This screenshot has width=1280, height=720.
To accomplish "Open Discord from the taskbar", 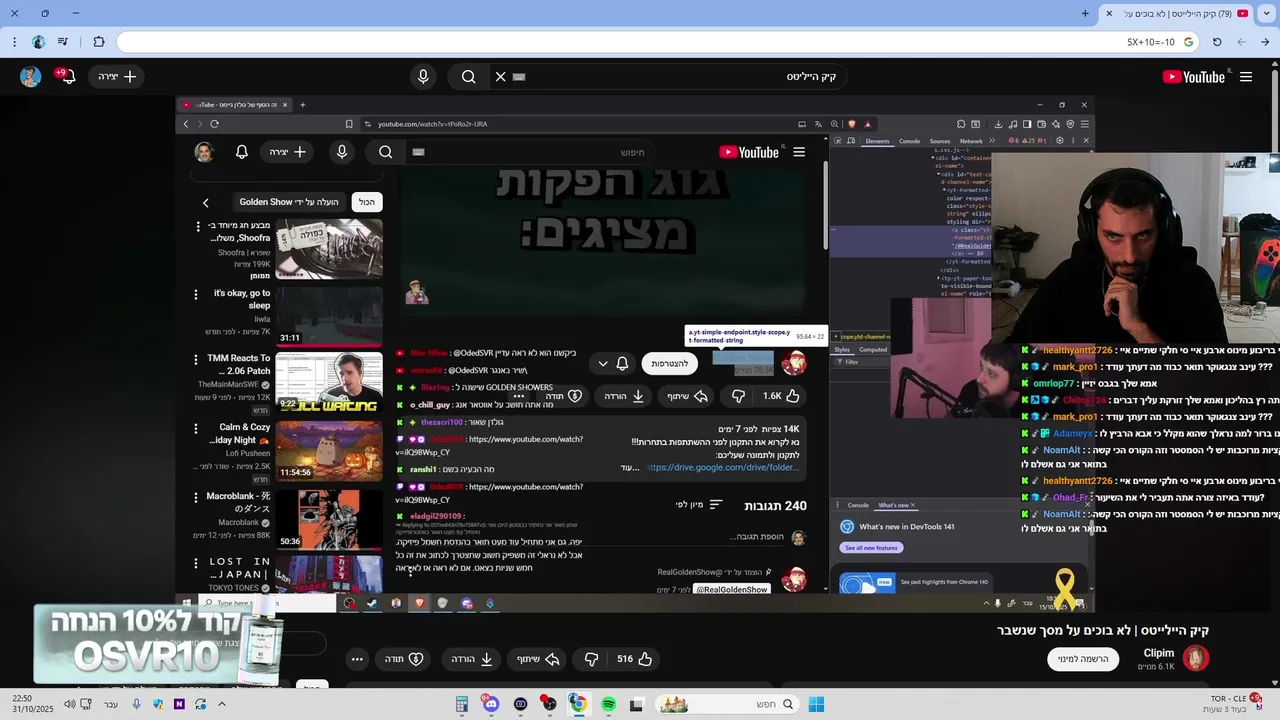I will 490,704.
